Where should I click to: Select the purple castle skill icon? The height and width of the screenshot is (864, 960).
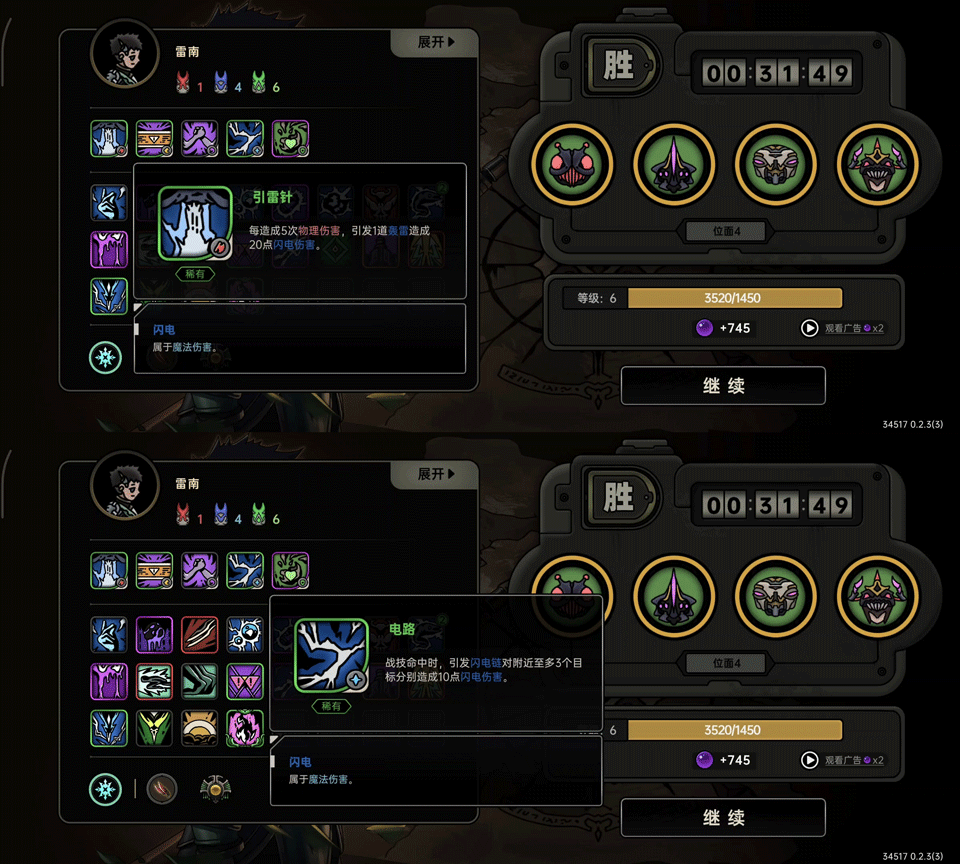pos(154,634)
